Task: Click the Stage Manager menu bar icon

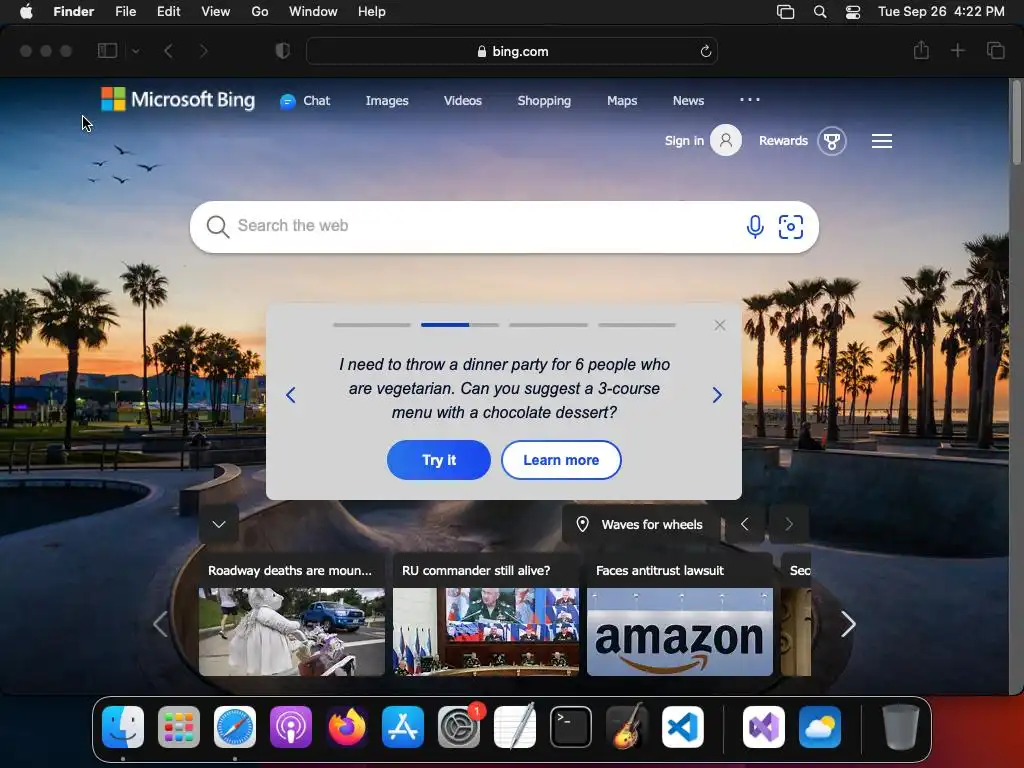Action: pyautogui.click(x=786, y=12)
